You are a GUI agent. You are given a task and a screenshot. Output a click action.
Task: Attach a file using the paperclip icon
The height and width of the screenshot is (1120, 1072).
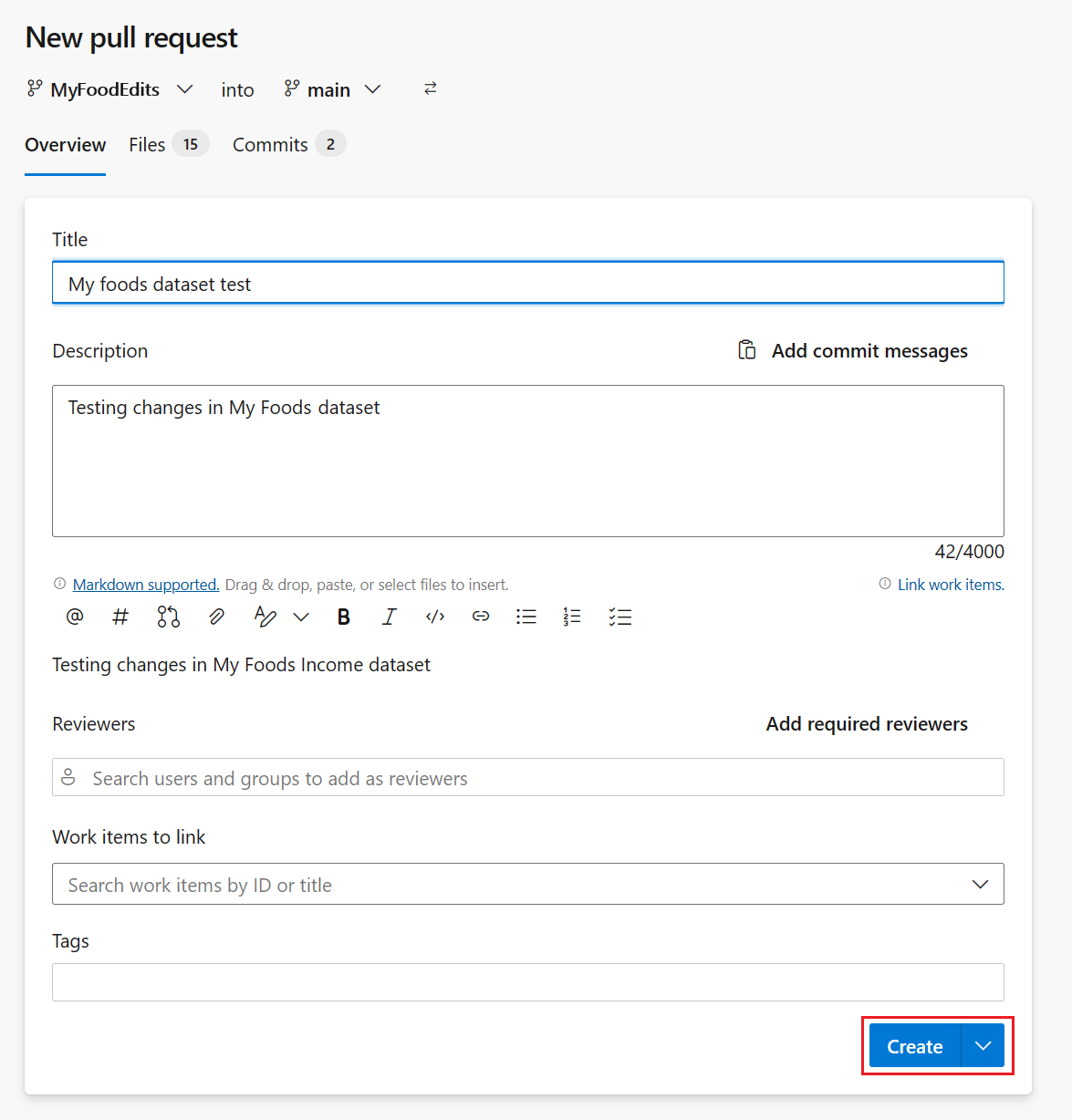coord(216,617)
